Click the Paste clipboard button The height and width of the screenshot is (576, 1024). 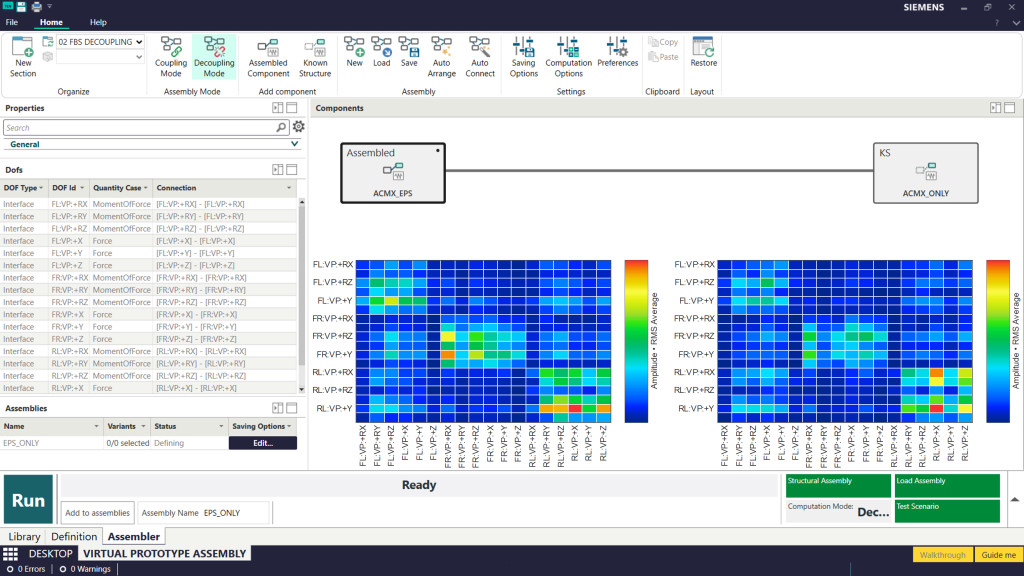pos(663,57)
